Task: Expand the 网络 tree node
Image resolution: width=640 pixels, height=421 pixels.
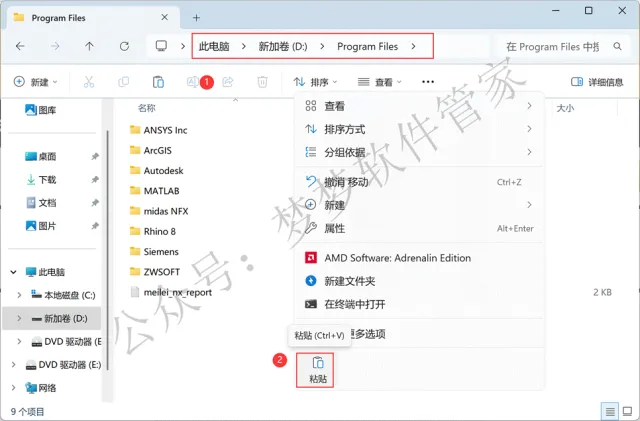Action: pos(13,388)
